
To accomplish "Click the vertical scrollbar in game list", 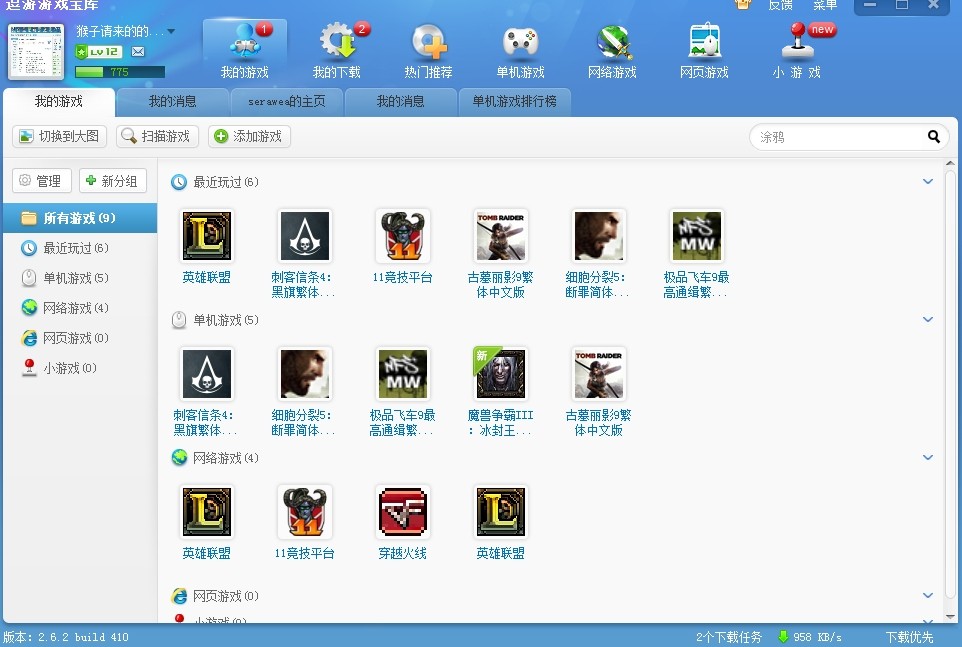I will tap(950, 386).
